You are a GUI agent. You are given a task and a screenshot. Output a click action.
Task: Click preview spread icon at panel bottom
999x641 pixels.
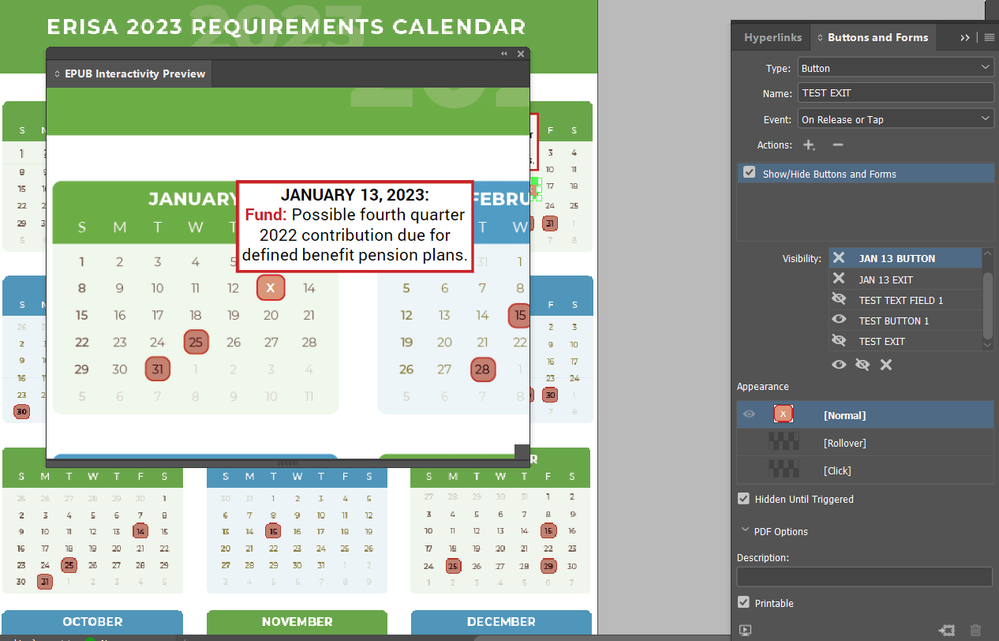coord(745,630)
